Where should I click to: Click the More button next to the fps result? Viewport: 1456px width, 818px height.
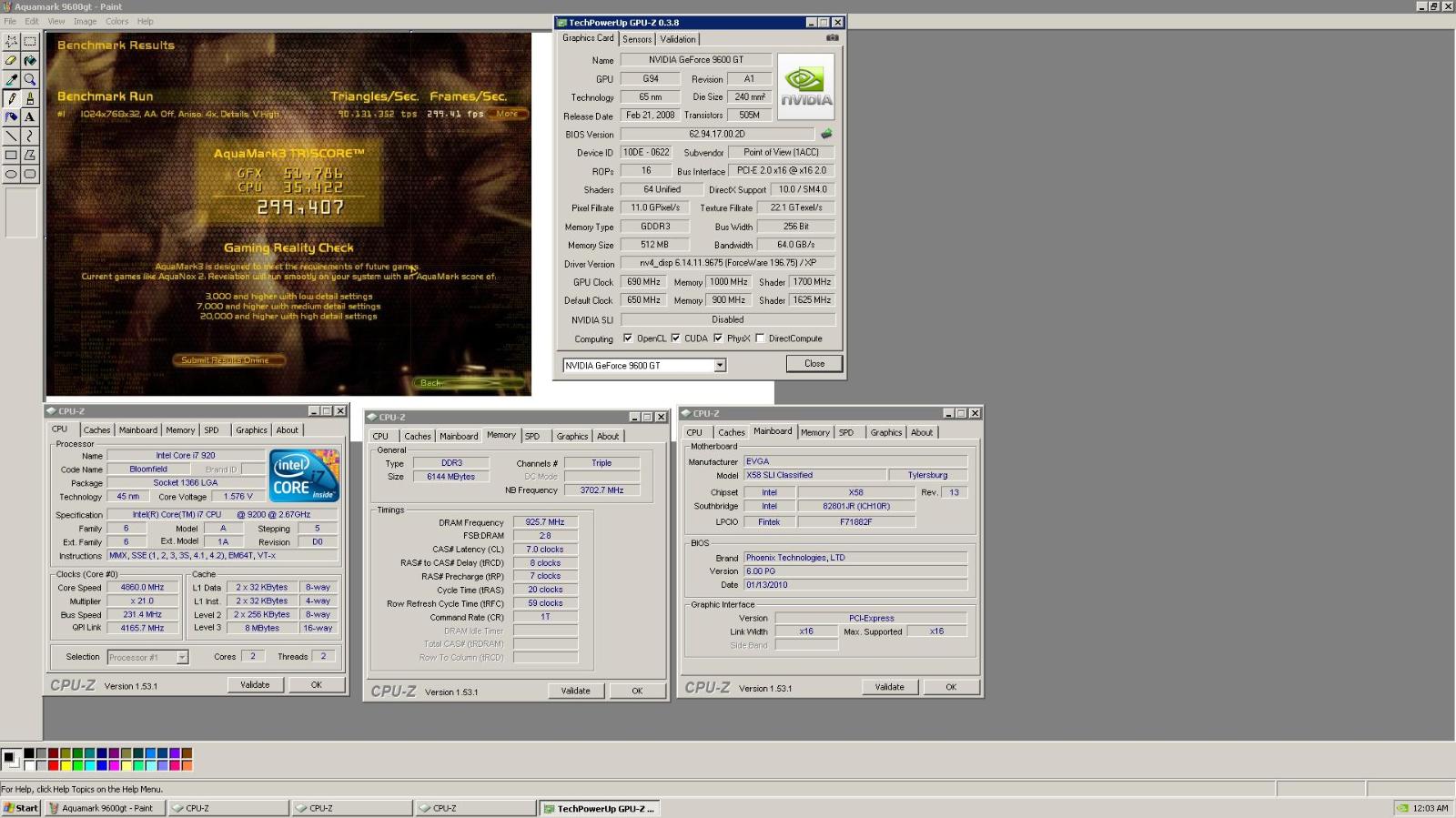[x=507, y=114]
